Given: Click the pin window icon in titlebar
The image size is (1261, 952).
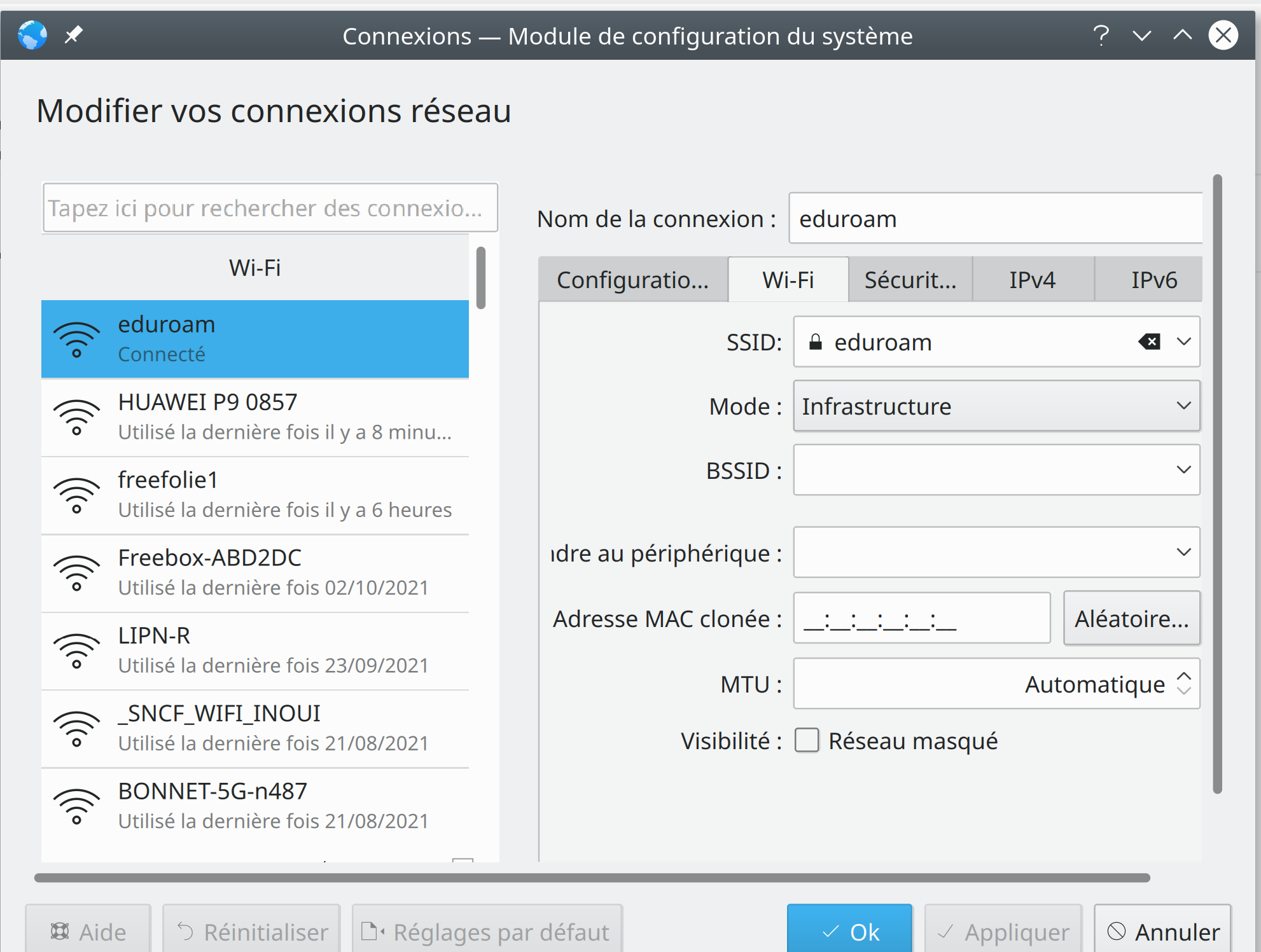Looking at the screenshot, I should [74, 34].
